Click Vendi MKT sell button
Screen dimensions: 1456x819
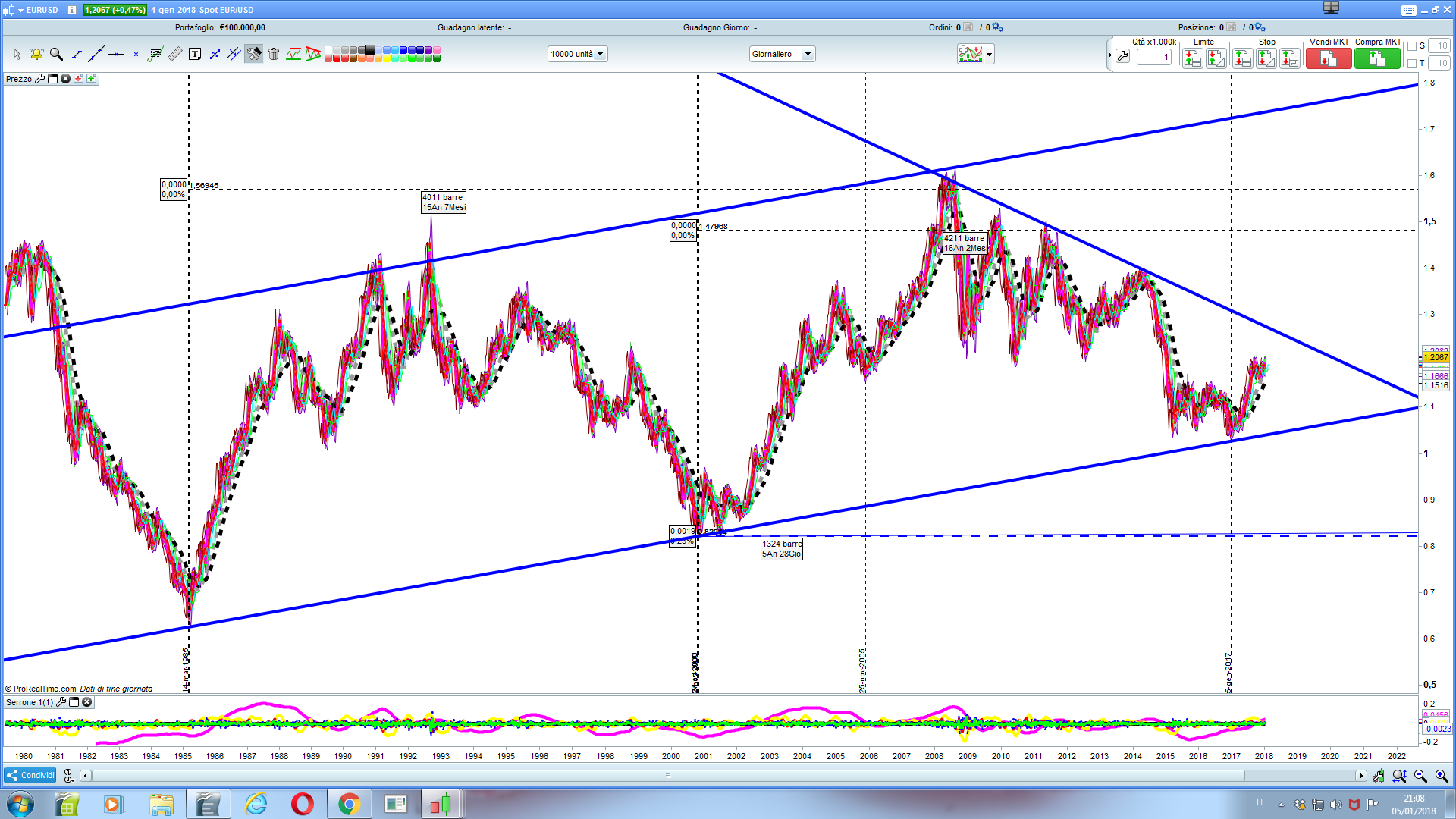pyautogui.click(x=1329, y=58)
